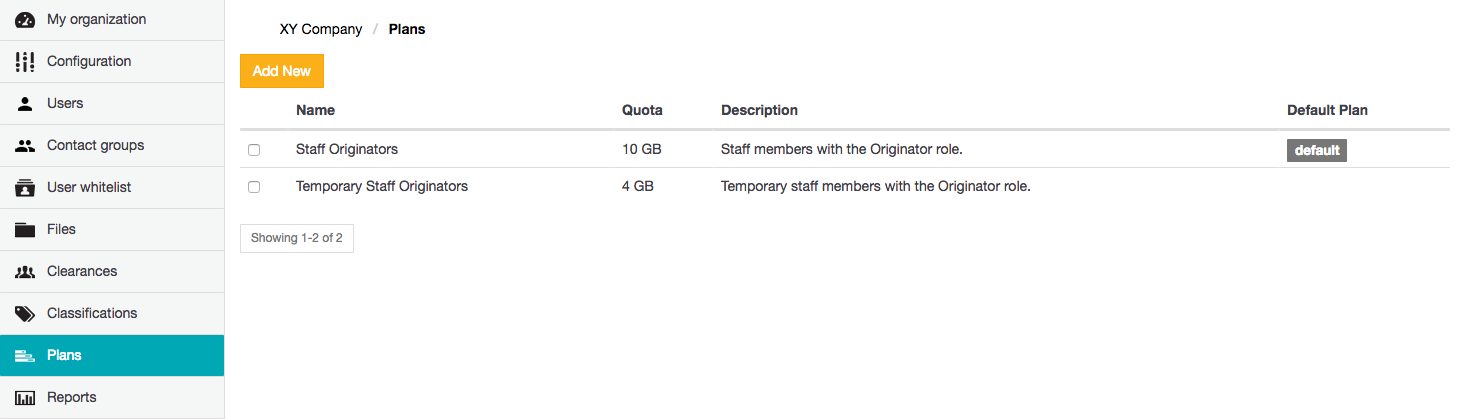1465x419 pixels.
Task: Tick the Staff Originators checkbox
Action: [x=254, y=150]
